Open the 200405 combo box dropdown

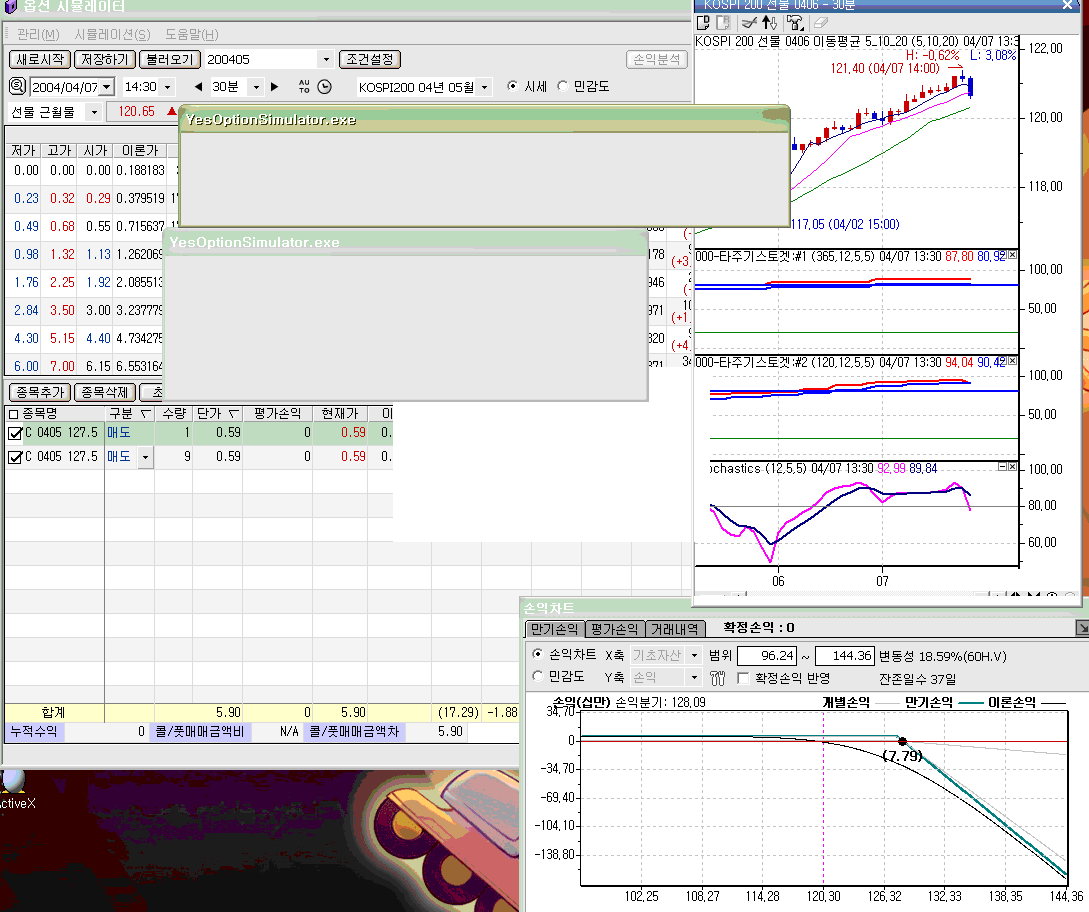coord(326,60)
